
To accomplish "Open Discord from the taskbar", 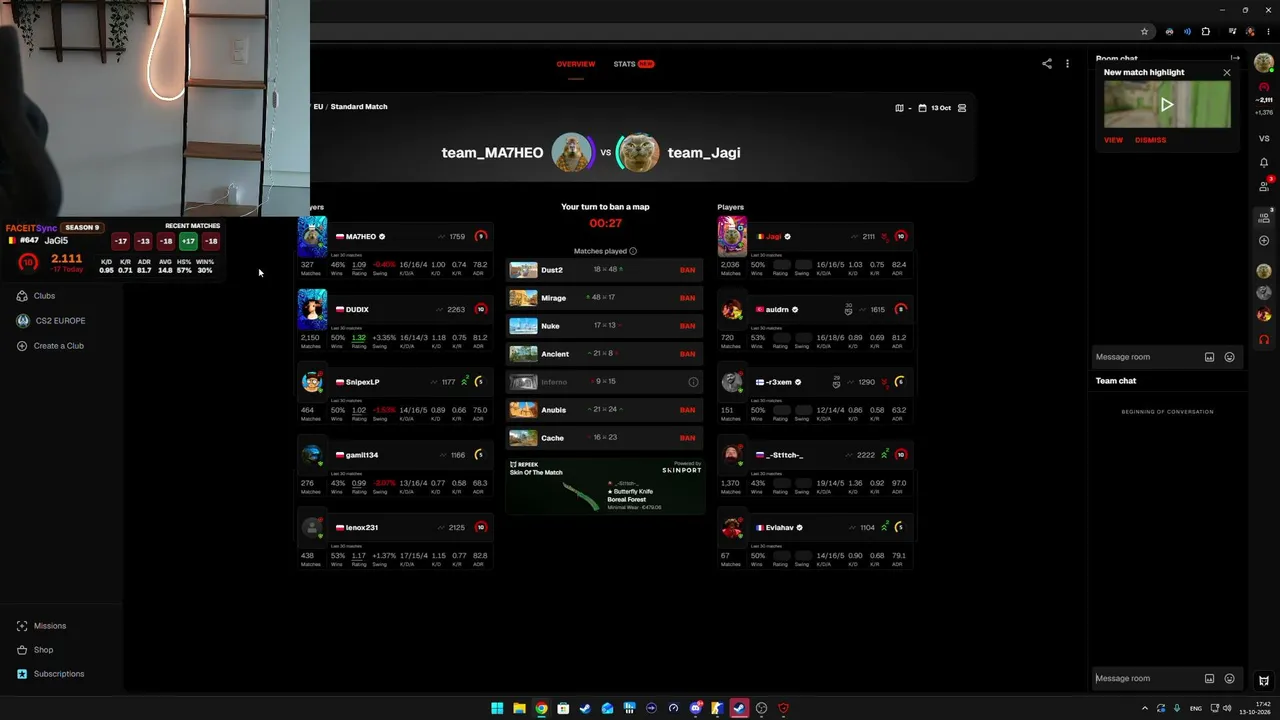I will click(695, 708).
